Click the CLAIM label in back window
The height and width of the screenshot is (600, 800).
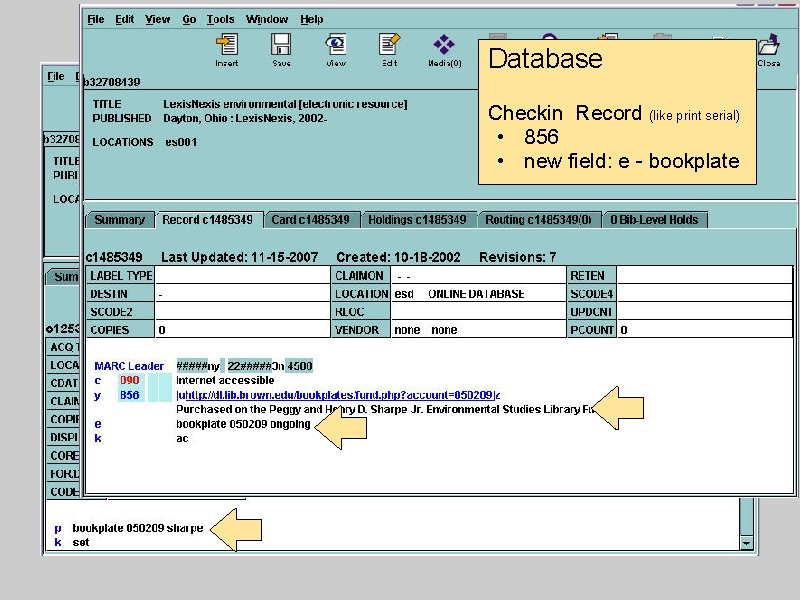click(64, 402)
